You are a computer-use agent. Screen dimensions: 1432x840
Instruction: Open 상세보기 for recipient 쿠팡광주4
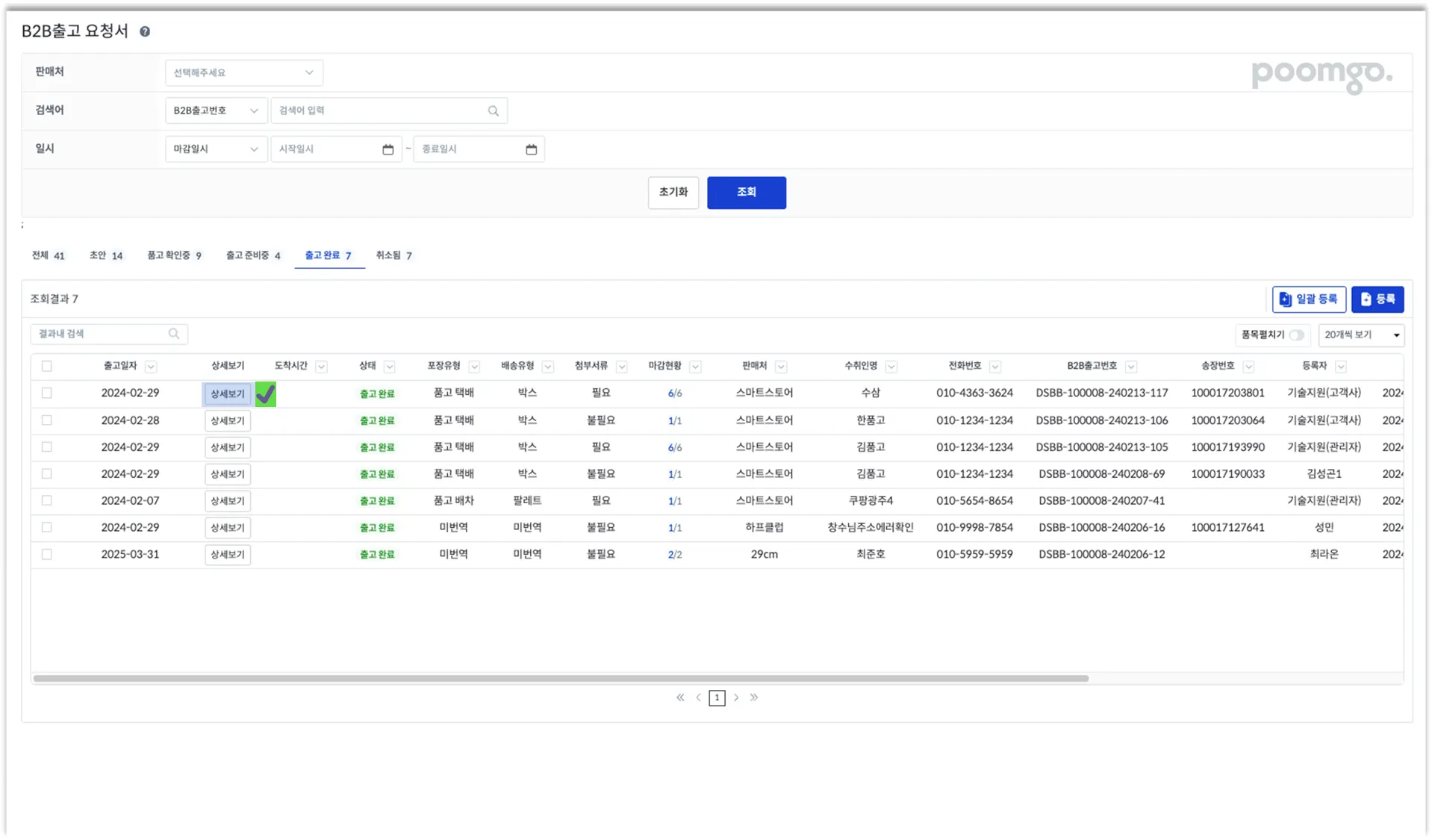click(x=228, y=501)
